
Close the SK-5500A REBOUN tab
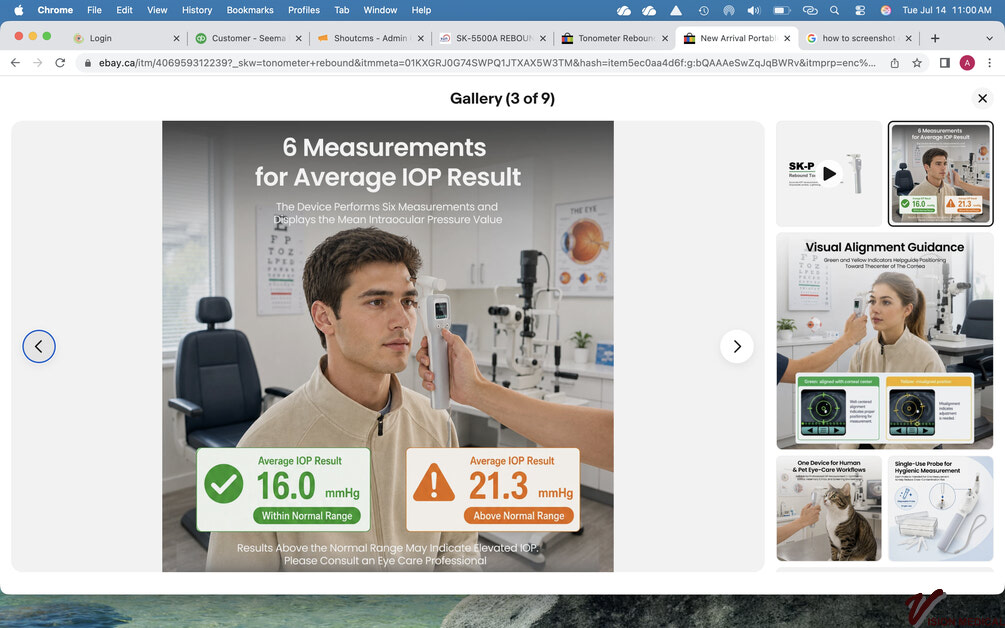543,38
